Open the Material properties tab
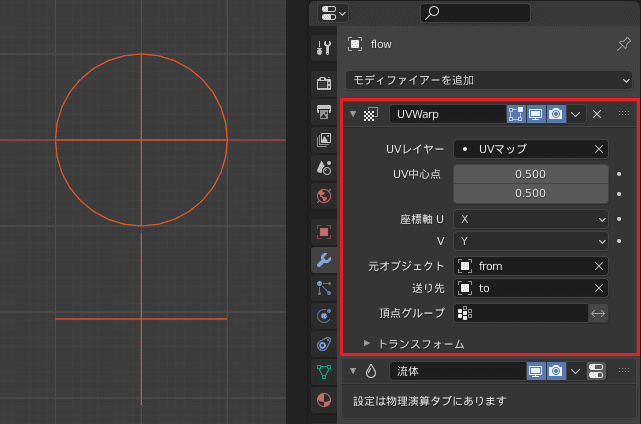This screenshot has height=424, width=641. click(324, 400)
